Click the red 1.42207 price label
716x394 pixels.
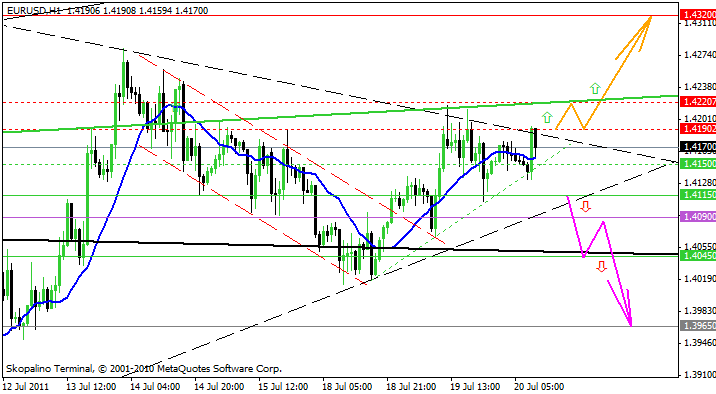coord(698,102)
